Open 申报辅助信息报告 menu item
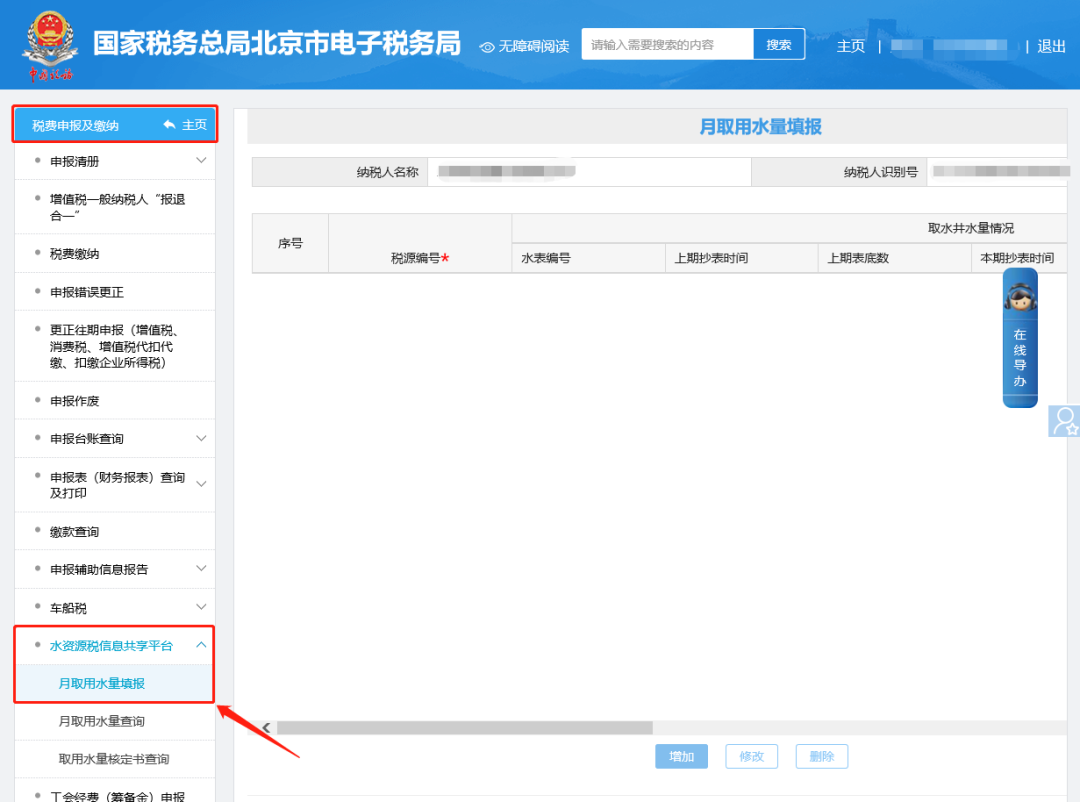Screen dimensions: 1080x802 click(x=115, y=569)
